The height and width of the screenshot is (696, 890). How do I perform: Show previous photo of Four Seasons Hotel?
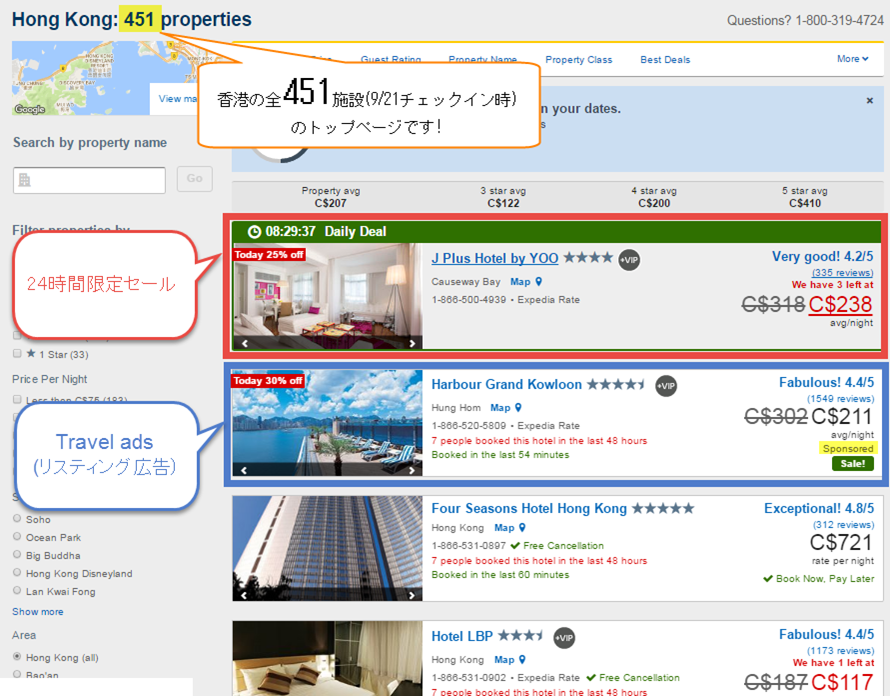pyautogui.click(x=244, y=595)
